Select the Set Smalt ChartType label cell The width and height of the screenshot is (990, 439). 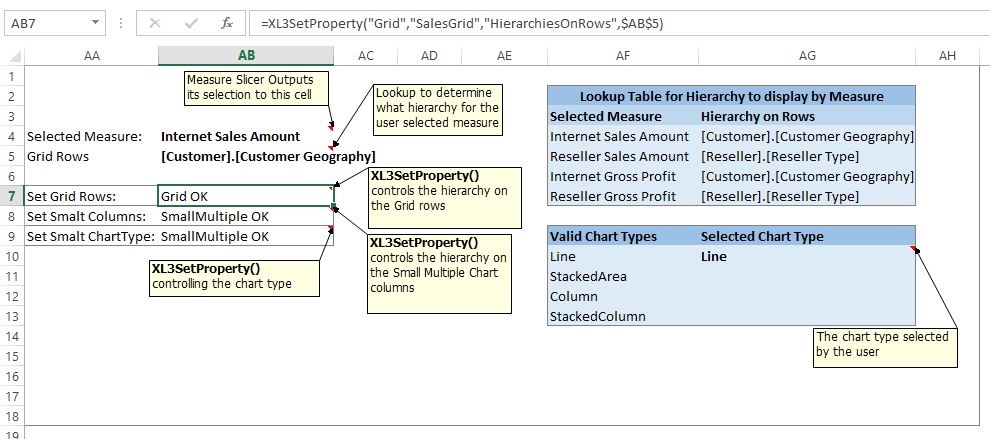pyautogui.click(x=90, y=236)
